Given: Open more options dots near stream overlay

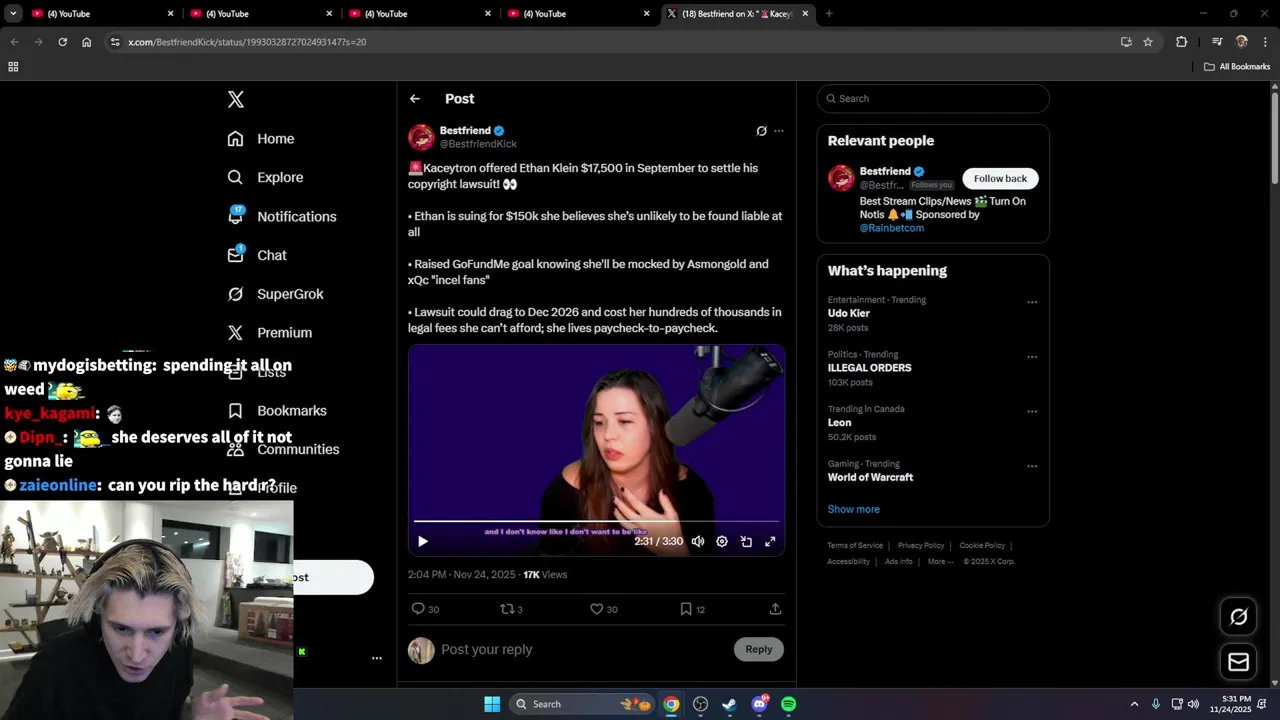Looking at the screenshot, I should tap(377, 658).
